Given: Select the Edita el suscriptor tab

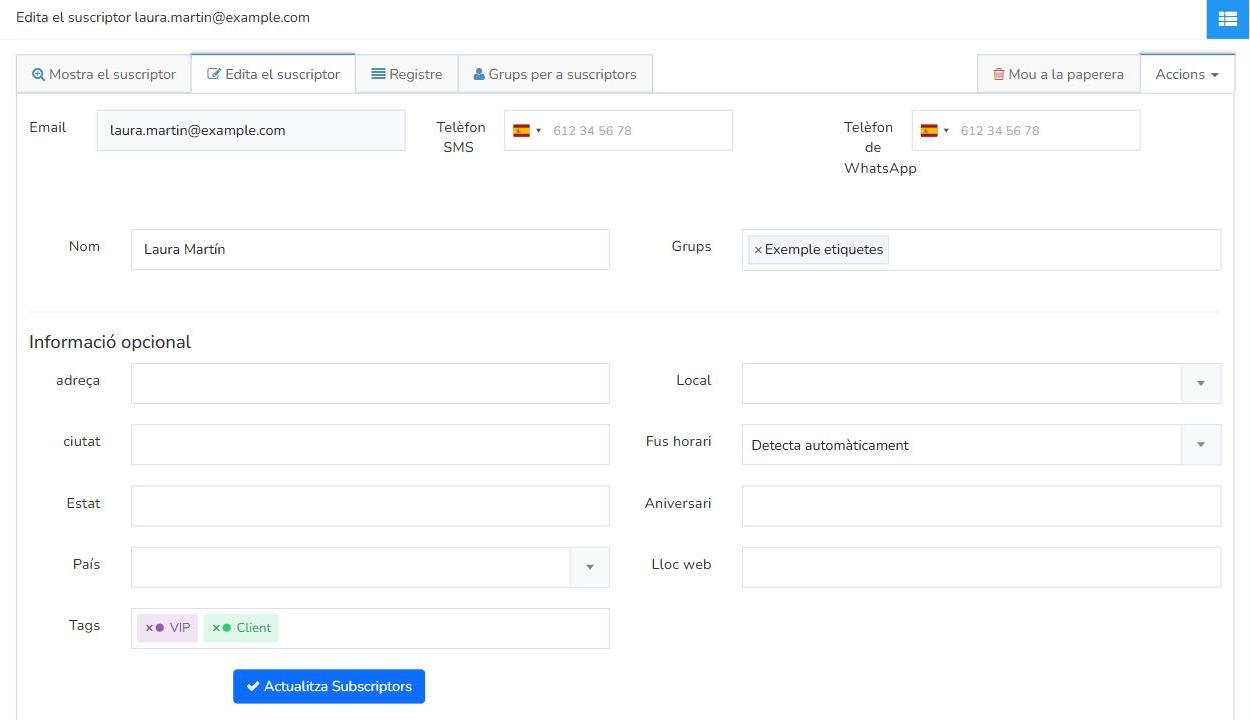Looking at the screenshot, I should pyautogui.click(x=273, y=74).
